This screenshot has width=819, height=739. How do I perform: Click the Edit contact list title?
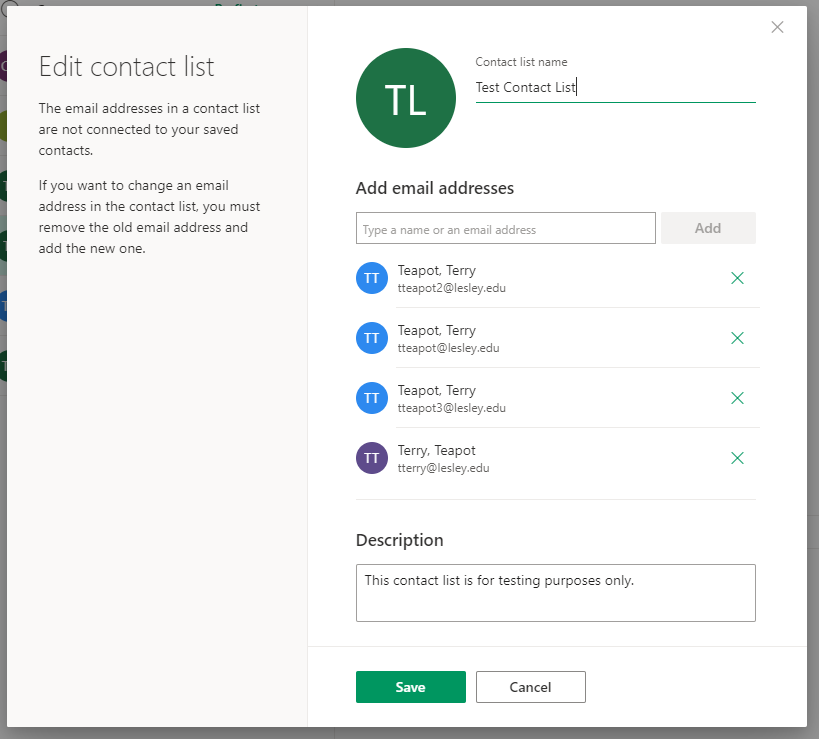pyautogui.click(x=126, y=67)
